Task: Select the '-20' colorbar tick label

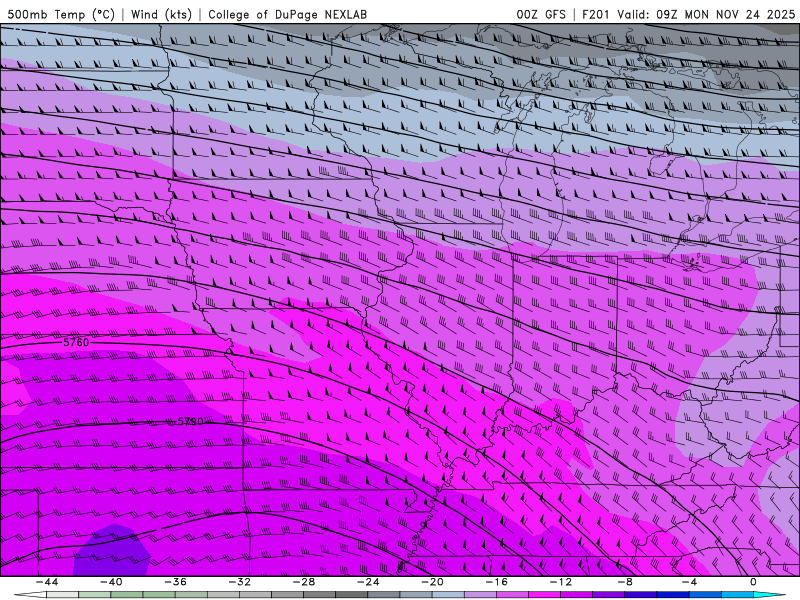Action: pyautogui.click(x=432, y=582)
